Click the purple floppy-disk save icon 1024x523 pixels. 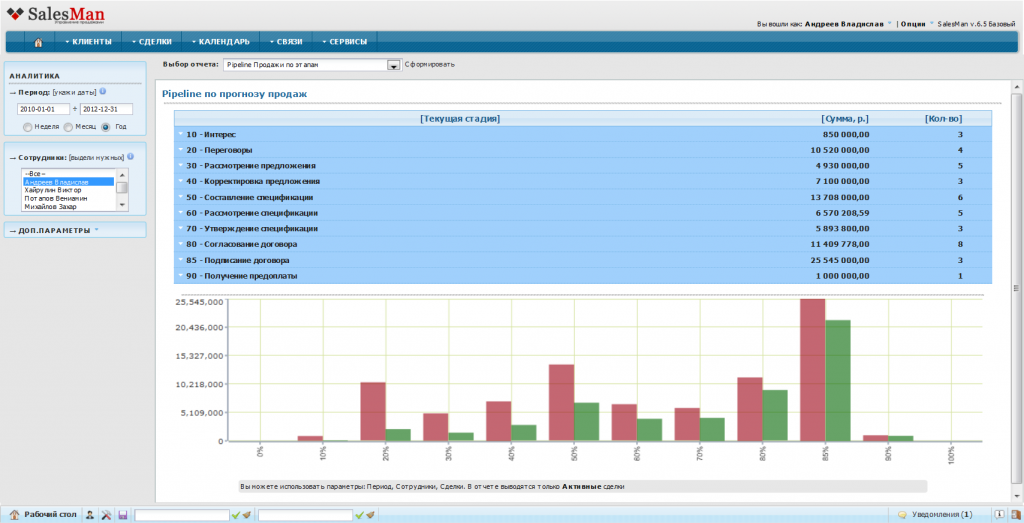[122, 515]
